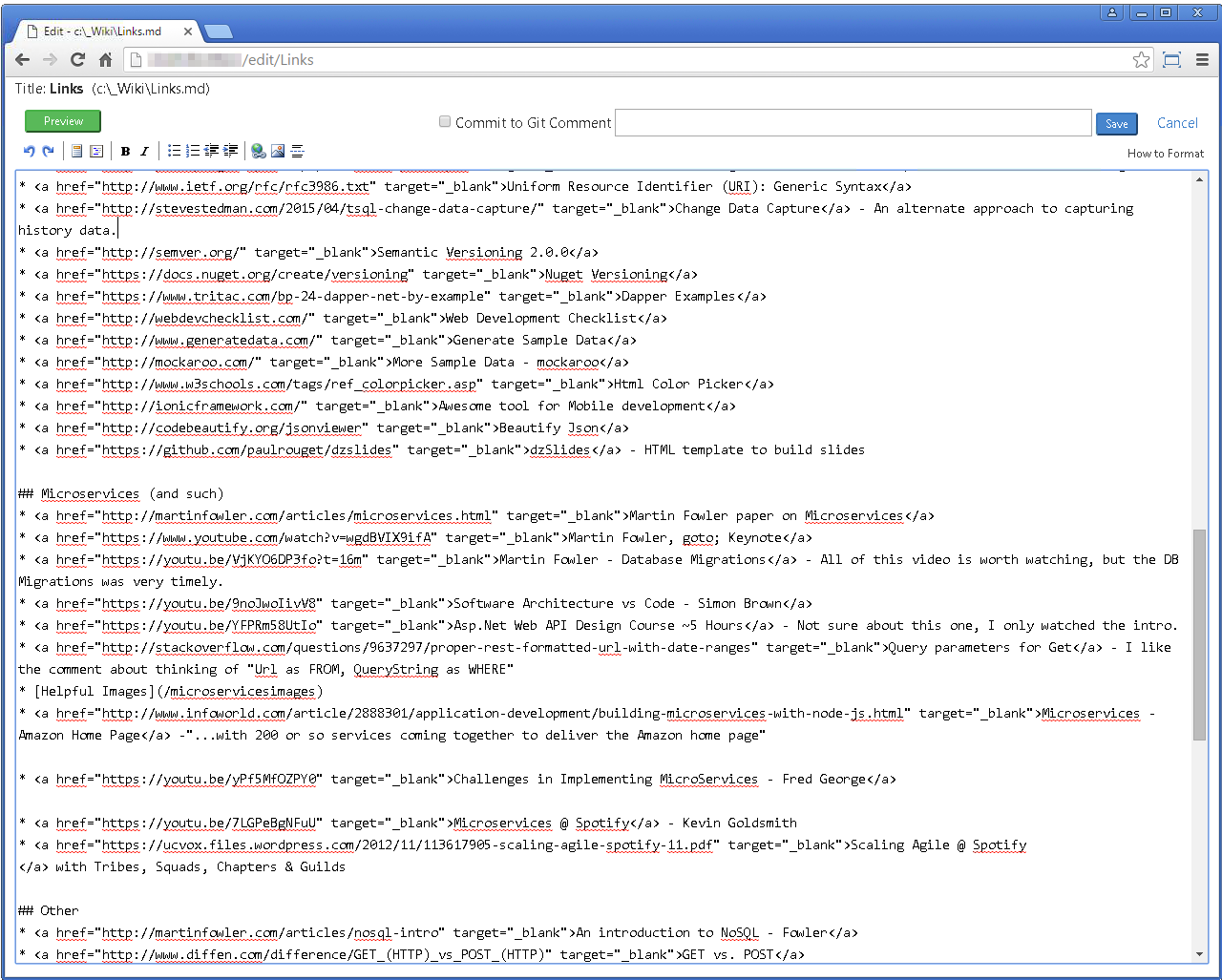Insert a numbered list
The image size is (1222, 980).
pos(193,151)
